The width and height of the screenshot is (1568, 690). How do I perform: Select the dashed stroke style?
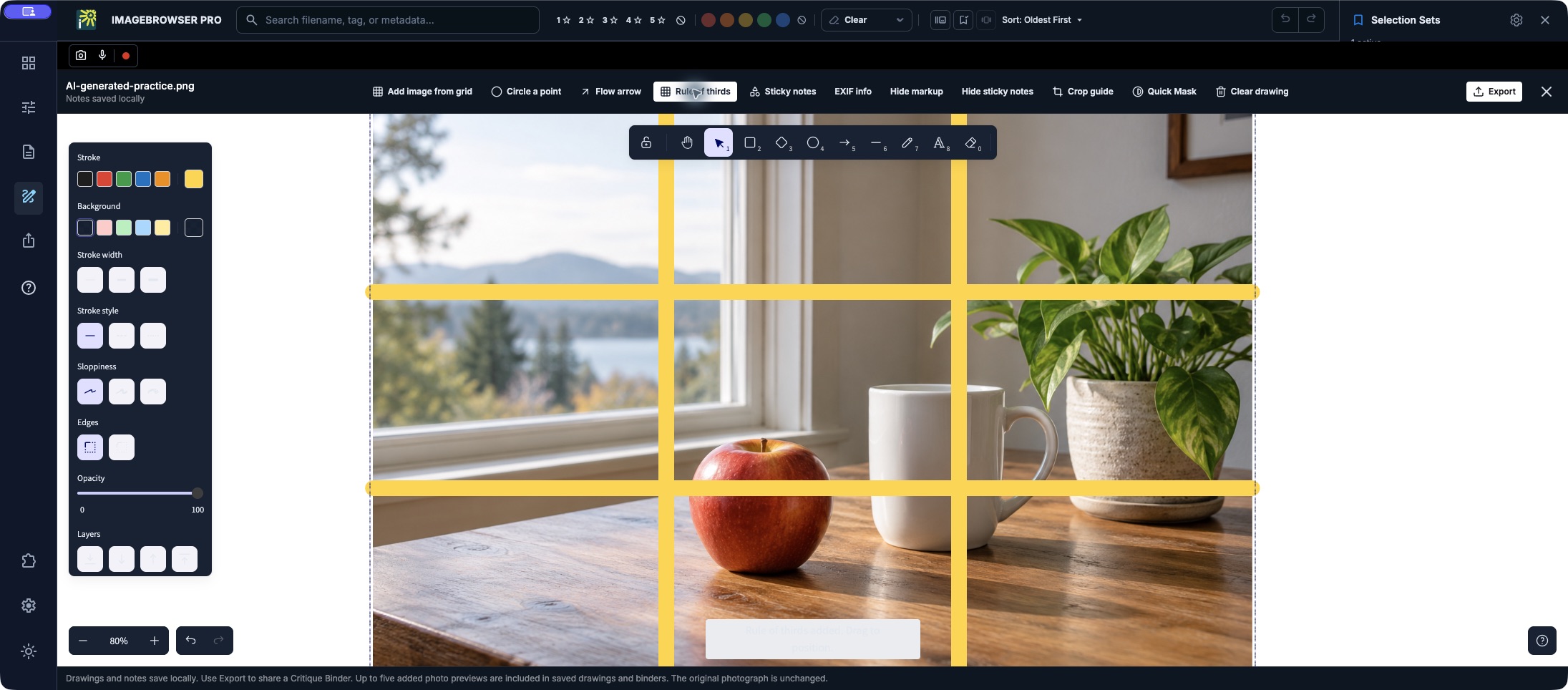click(x=122, y=336)
